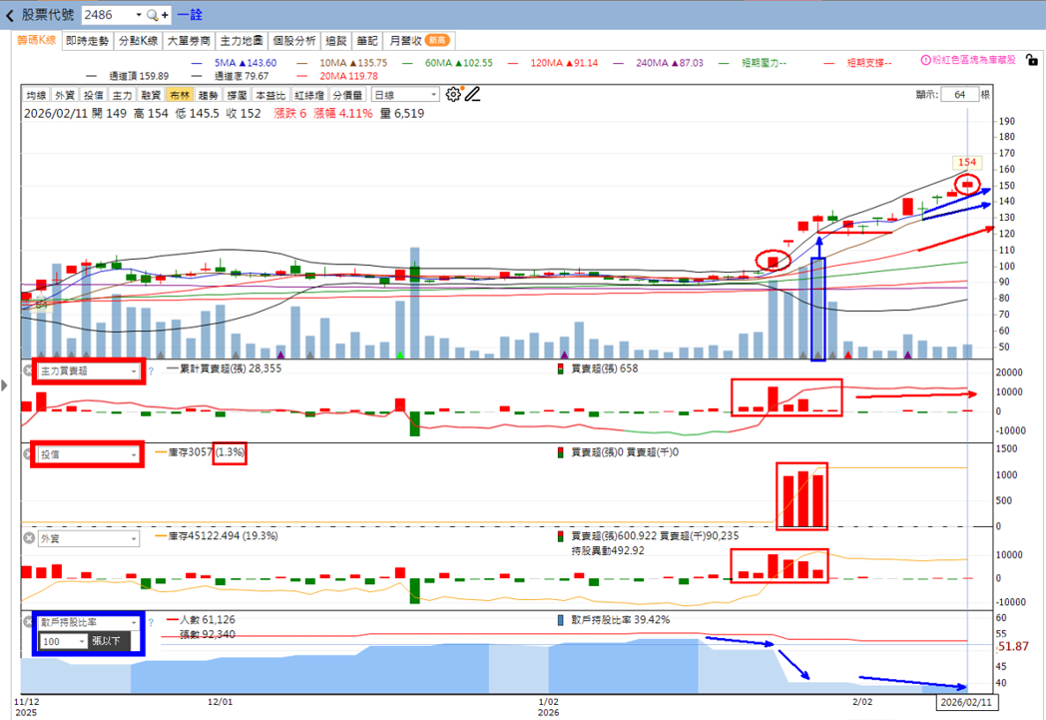This screenshot has width=1046, height=720.
Task: Click the 庫存45122.494 (19.3%) label
Action: pyautogui.click(x=217, y=536)
